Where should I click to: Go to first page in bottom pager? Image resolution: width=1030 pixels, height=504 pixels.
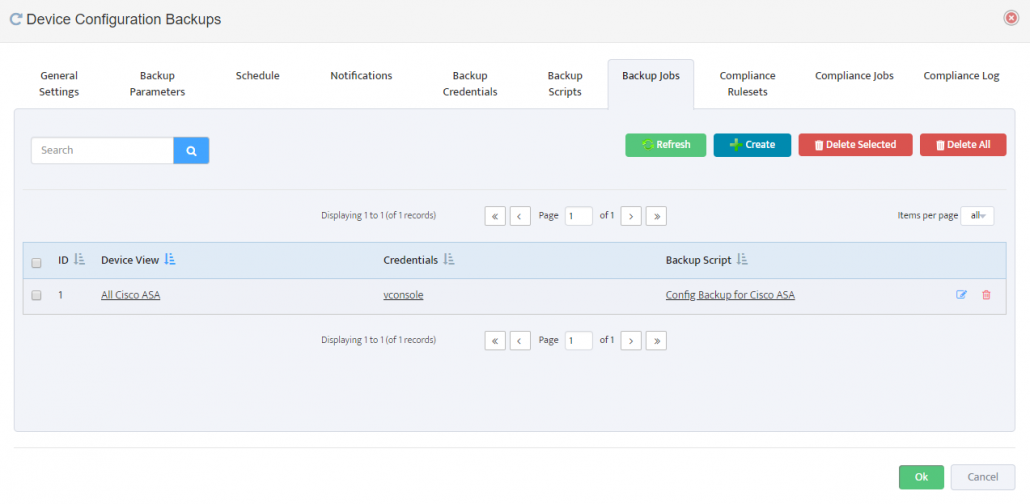tap(495, 340)
